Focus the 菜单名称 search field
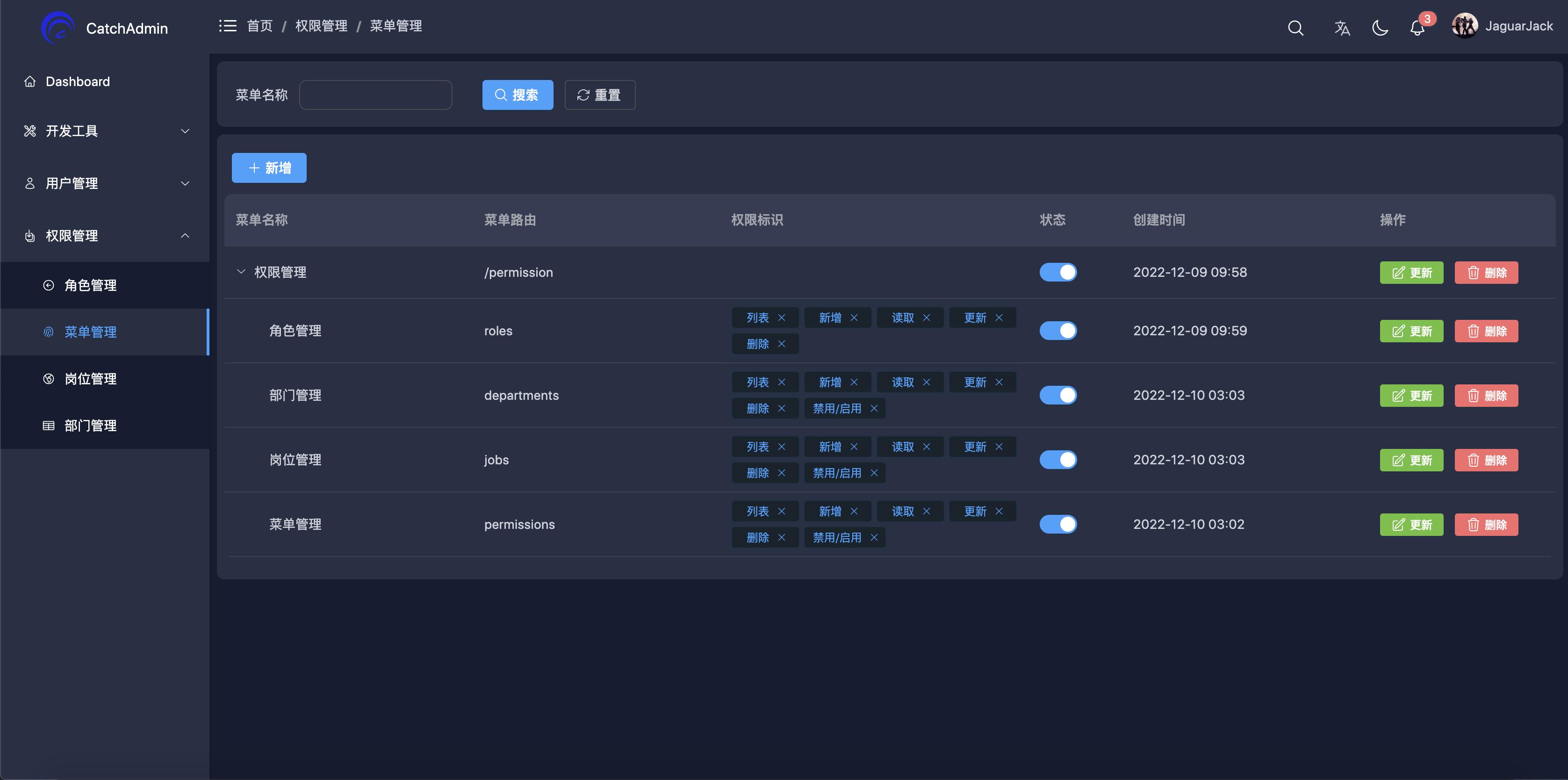This screenshot has height=780, width=1568. (x=375, y=95)
